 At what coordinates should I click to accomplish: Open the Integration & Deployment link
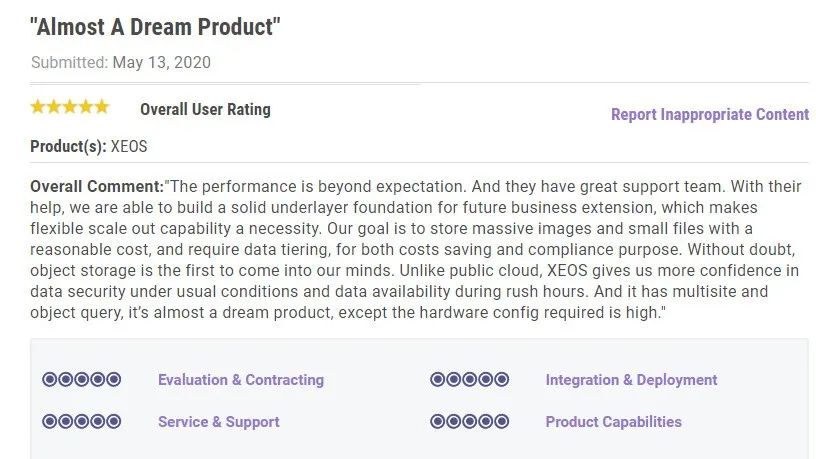[x=631, y=380]
